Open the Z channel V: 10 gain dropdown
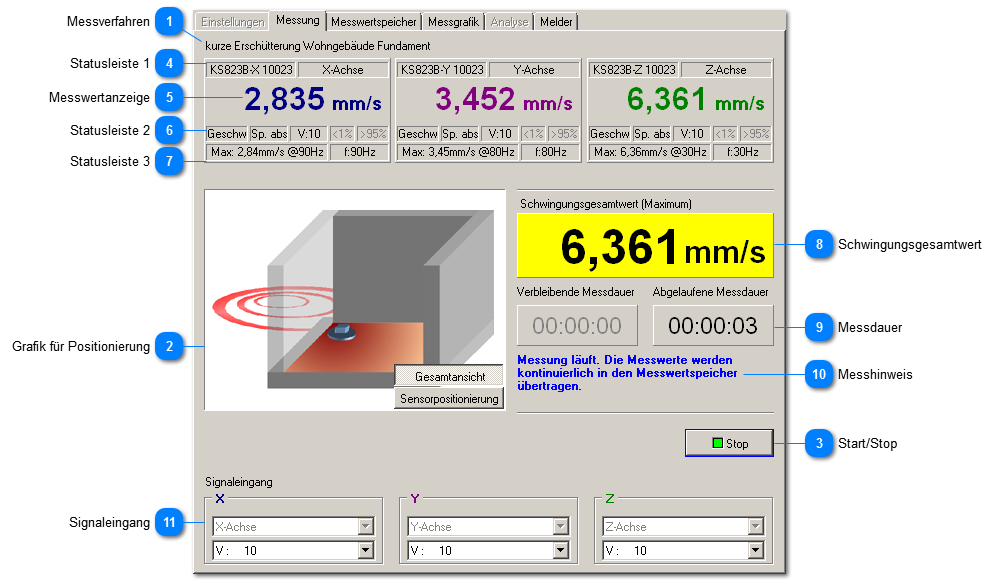Screen dimensions: 998x583 coord(756,550)
